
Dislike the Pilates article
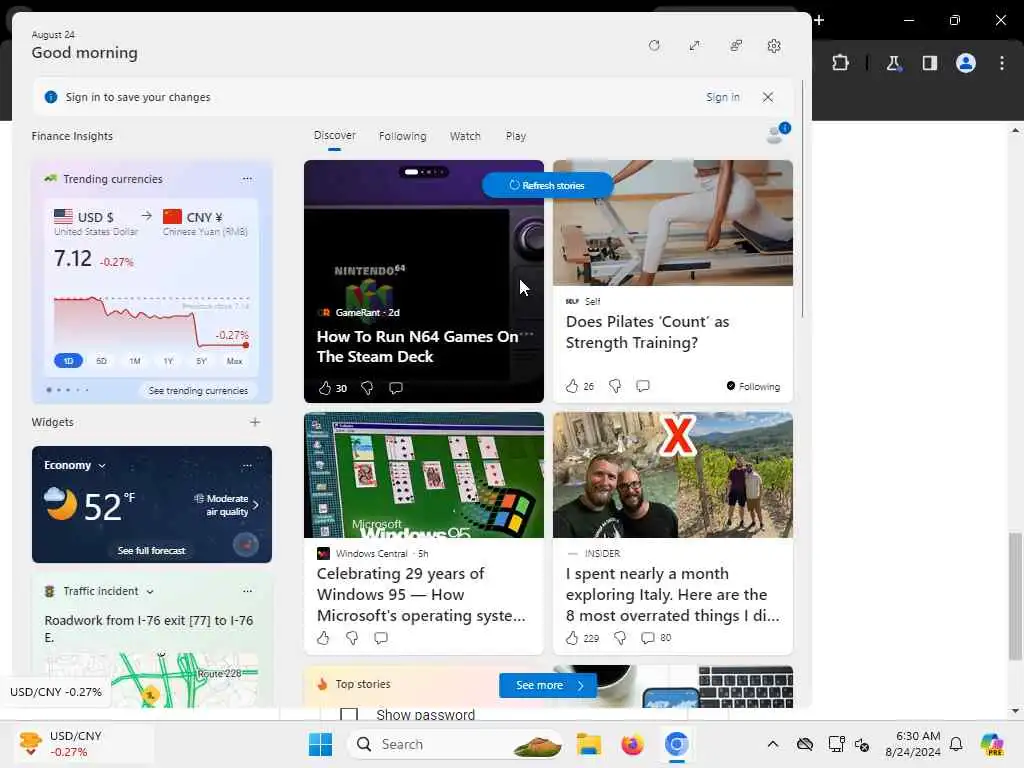(x=615, y=386)
